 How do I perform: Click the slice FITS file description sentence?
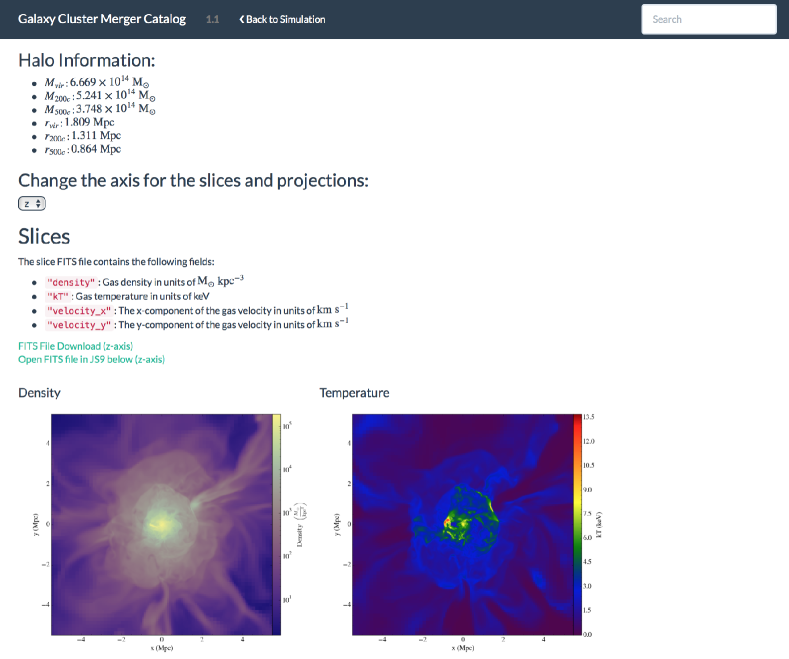tap(116, 262)
